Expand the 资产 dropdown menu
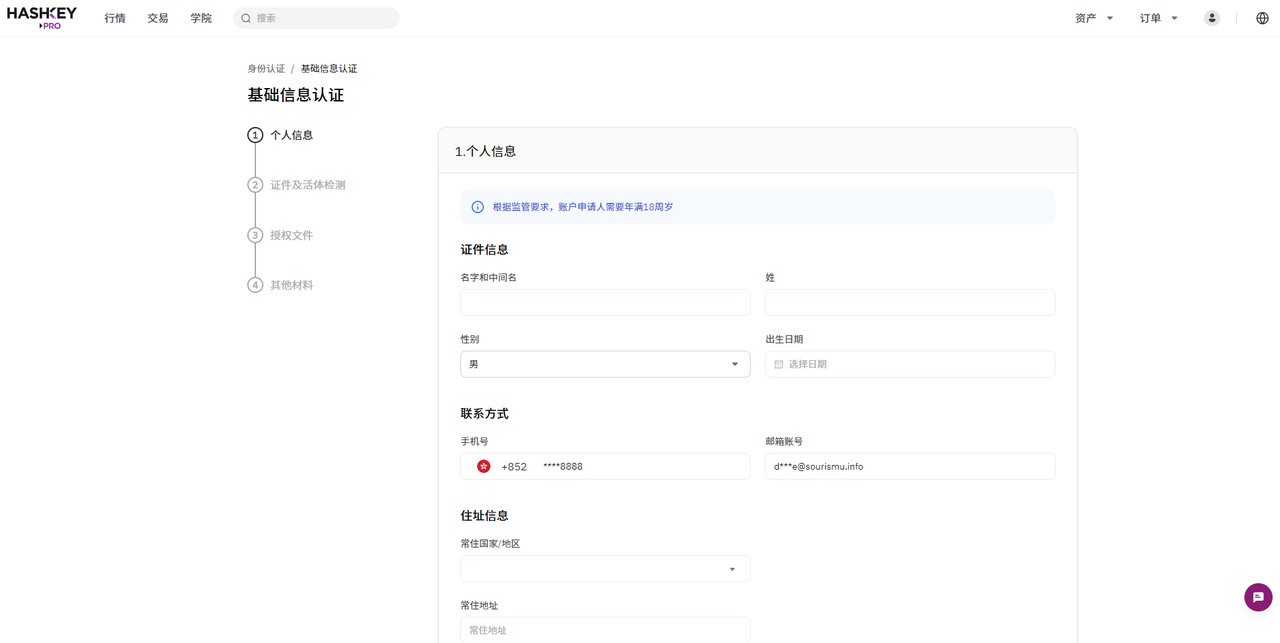The image size is (1280, 643). coord(1094,18)
